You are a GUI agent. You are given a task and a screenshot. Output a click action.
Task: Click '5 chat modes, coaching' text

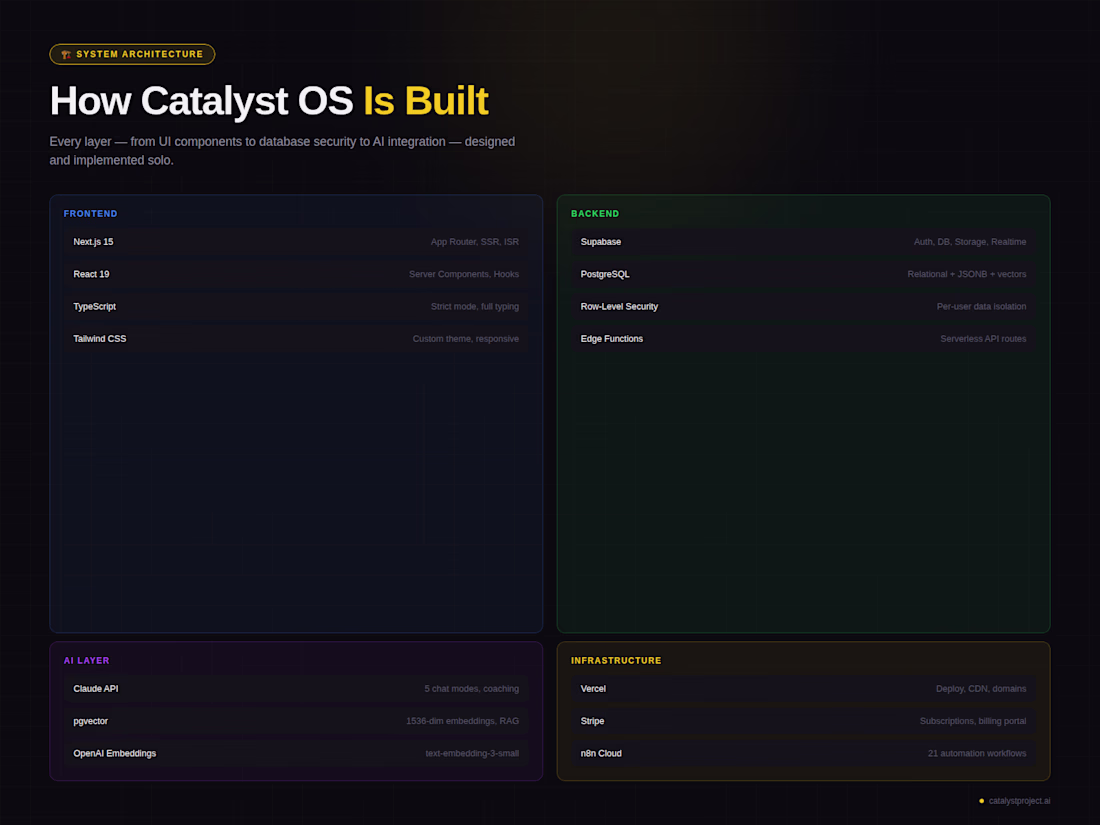click(471, 689)
